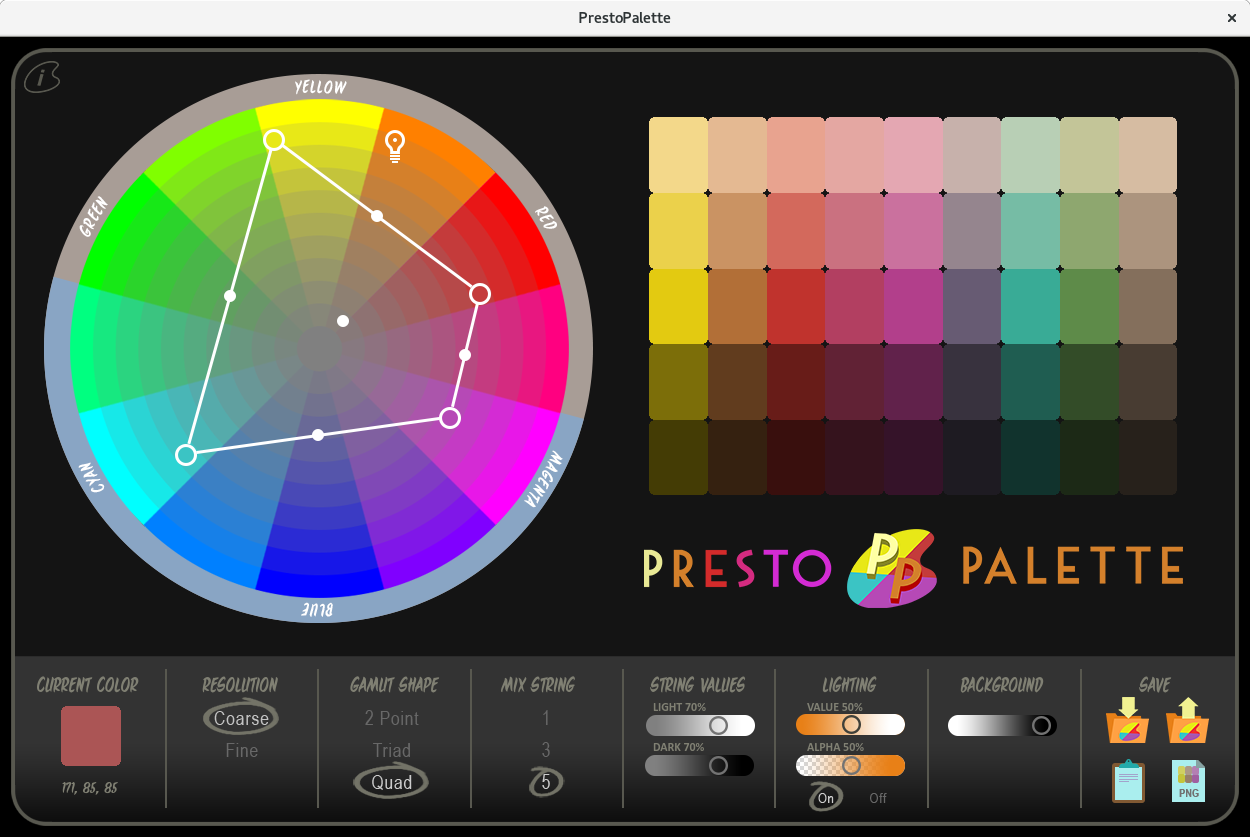Image resolution: width=1250 pixels, height=837 pixels.
Task: Click the gamut center point dot
Action: [x=343, y=321]
